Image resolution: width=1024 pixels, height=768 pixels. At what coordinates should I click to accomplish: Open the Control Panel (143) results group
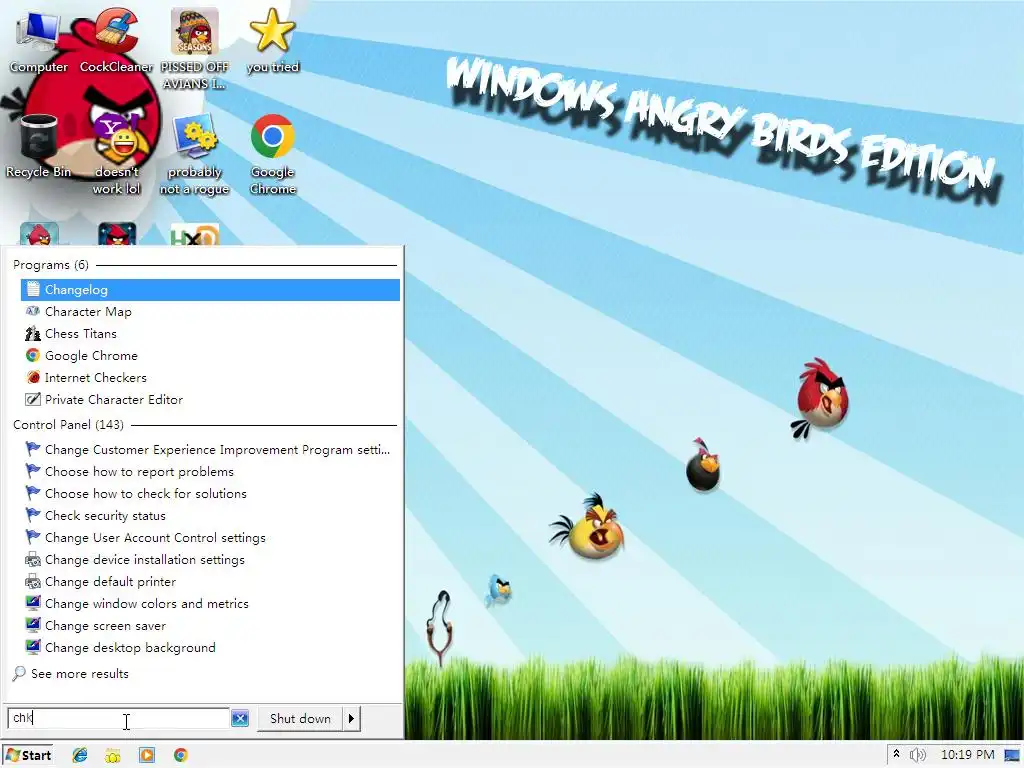[68, 424]
